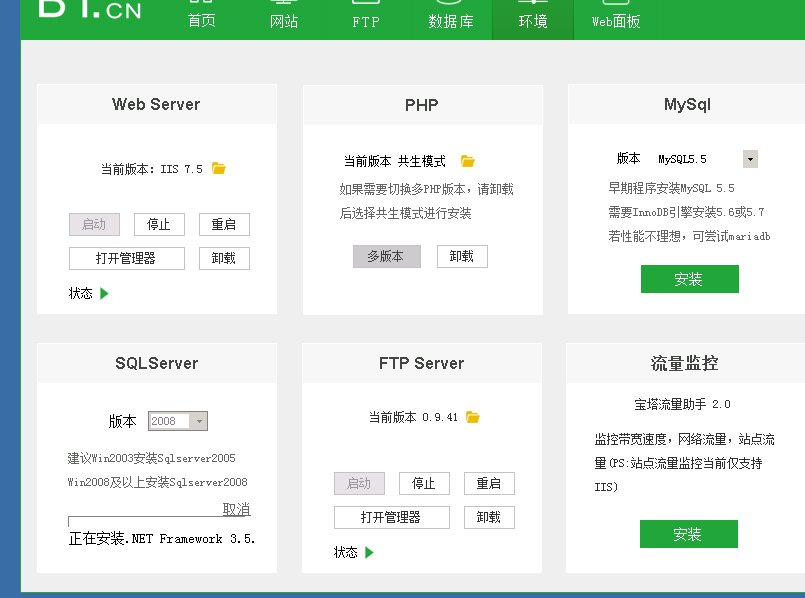
Task: Restart the FTP Server with 重启
Action: [489, 483]
